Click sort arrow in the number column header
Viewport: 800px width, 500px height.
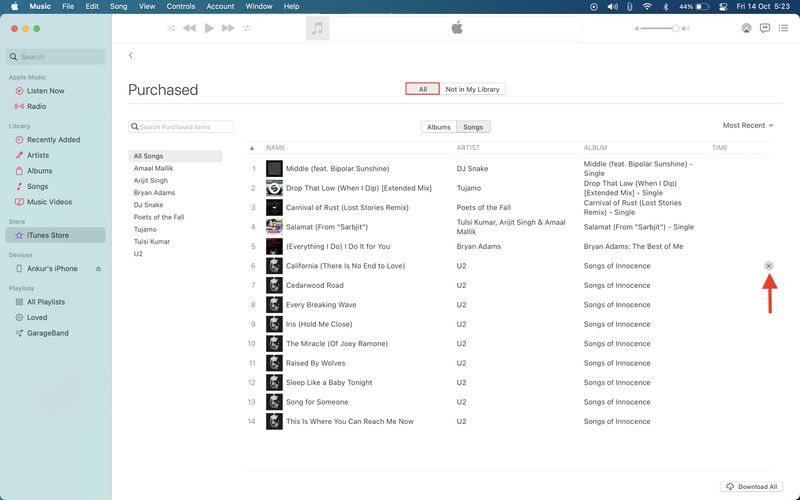252,148
